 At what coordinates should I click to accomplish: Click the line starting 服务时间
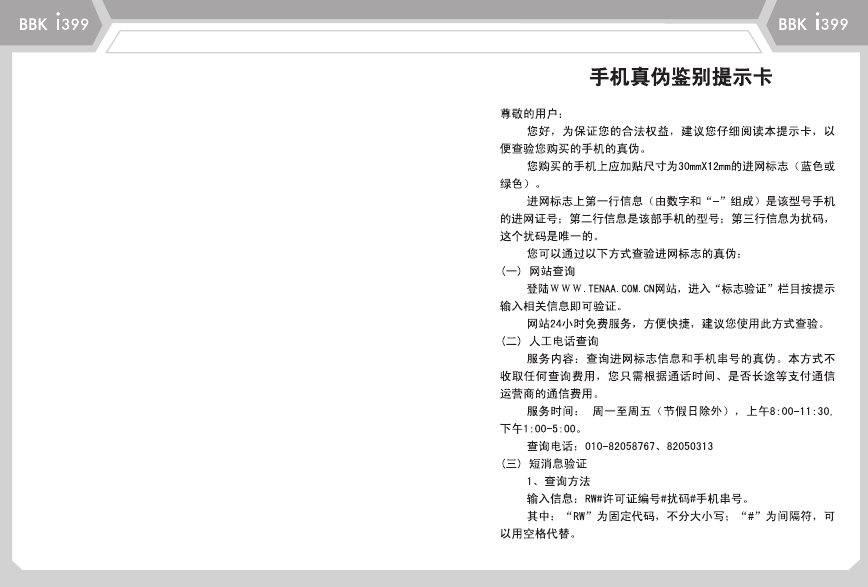680,411
